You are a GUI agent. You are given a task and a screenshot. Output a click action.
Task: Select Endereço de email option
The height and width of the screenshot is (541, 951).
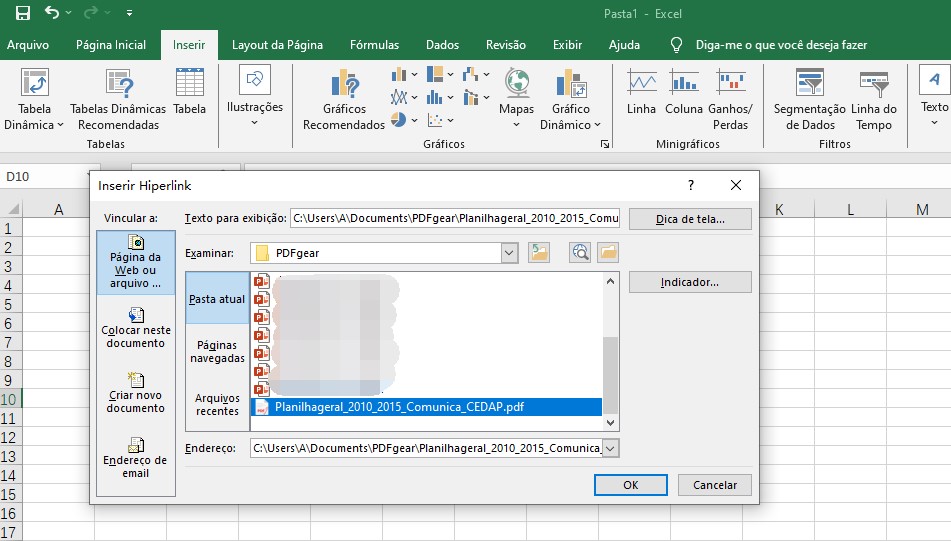136,458
